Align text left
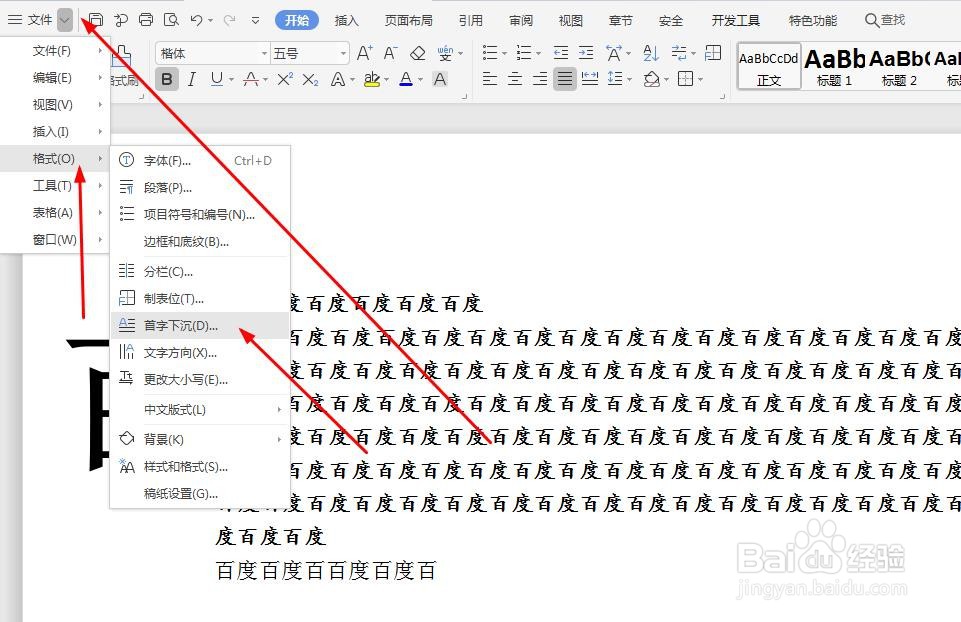961x622 pixels. 490,79
